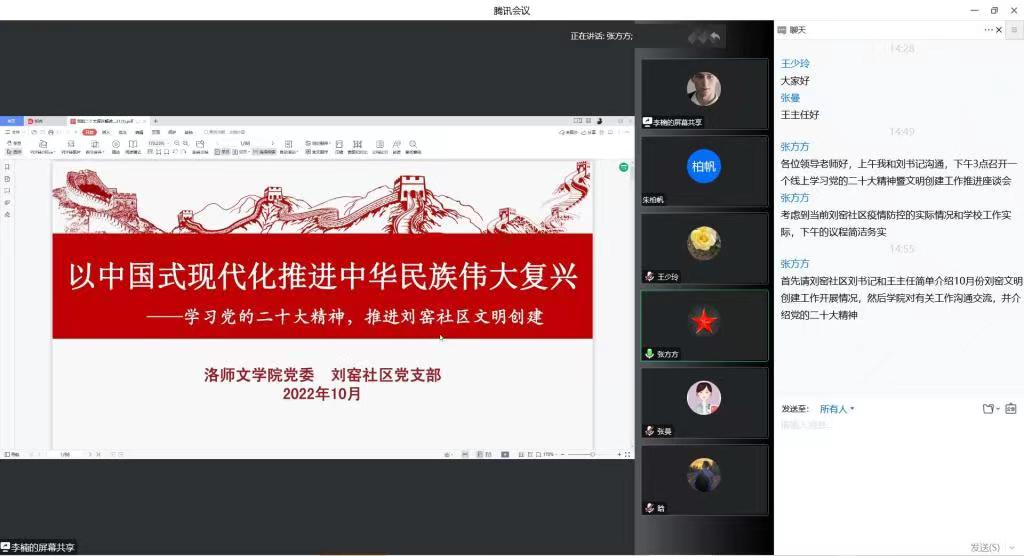Click 张方方 green microphone status icon
1024x556 pixels.
649,353
